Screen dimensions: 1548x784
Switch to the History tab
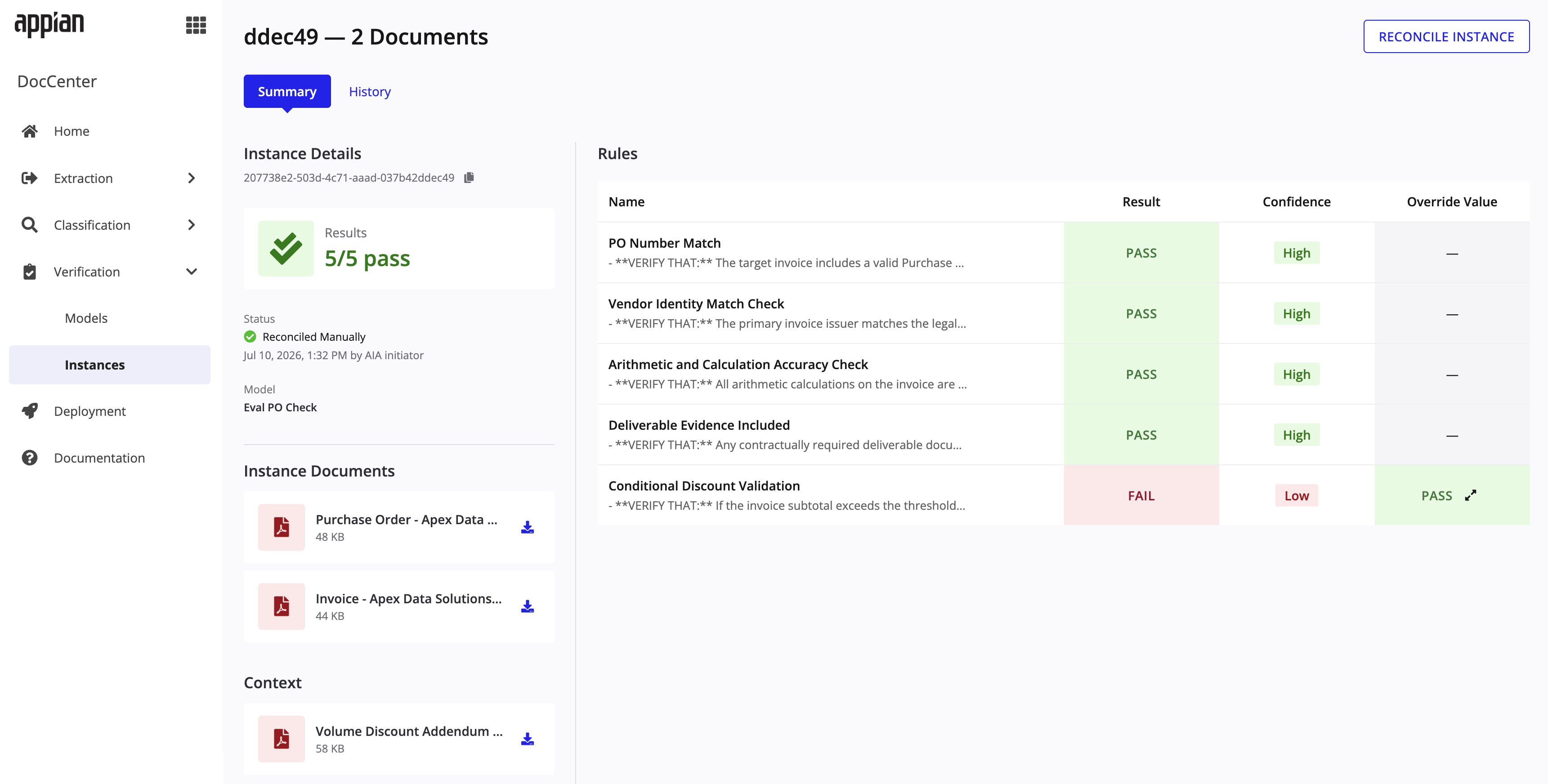click(370, 91)
